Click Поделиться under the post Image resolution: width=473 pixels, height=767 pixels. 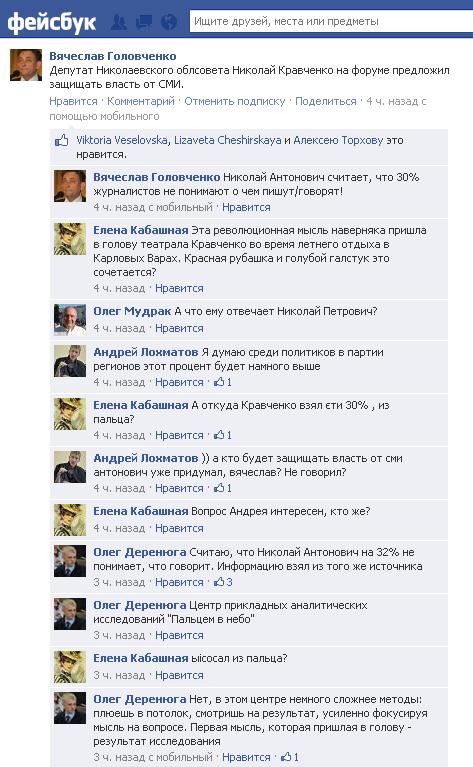pos(326,101)
